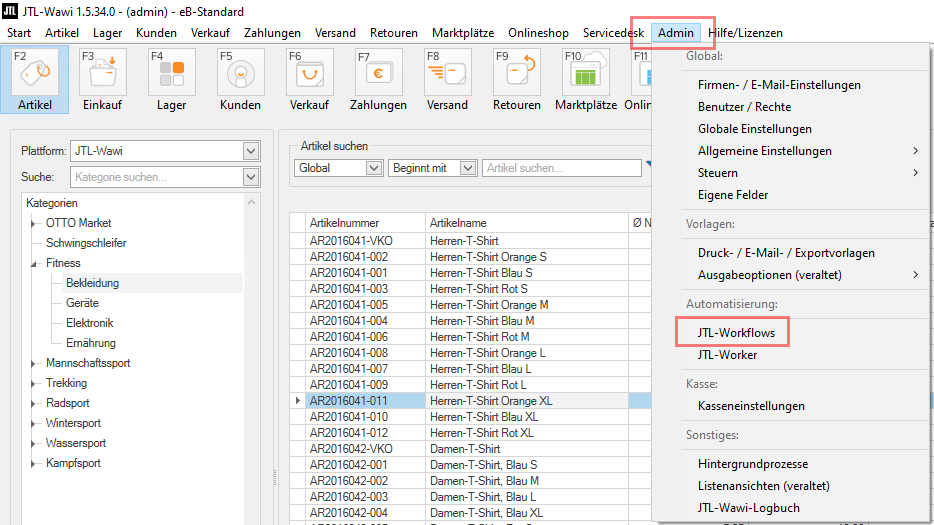The width and height of the screenshot is (934, 525).
Task: Choose Druck- / E-Mail- / Exportvorlagen
Action: [786, 253]
